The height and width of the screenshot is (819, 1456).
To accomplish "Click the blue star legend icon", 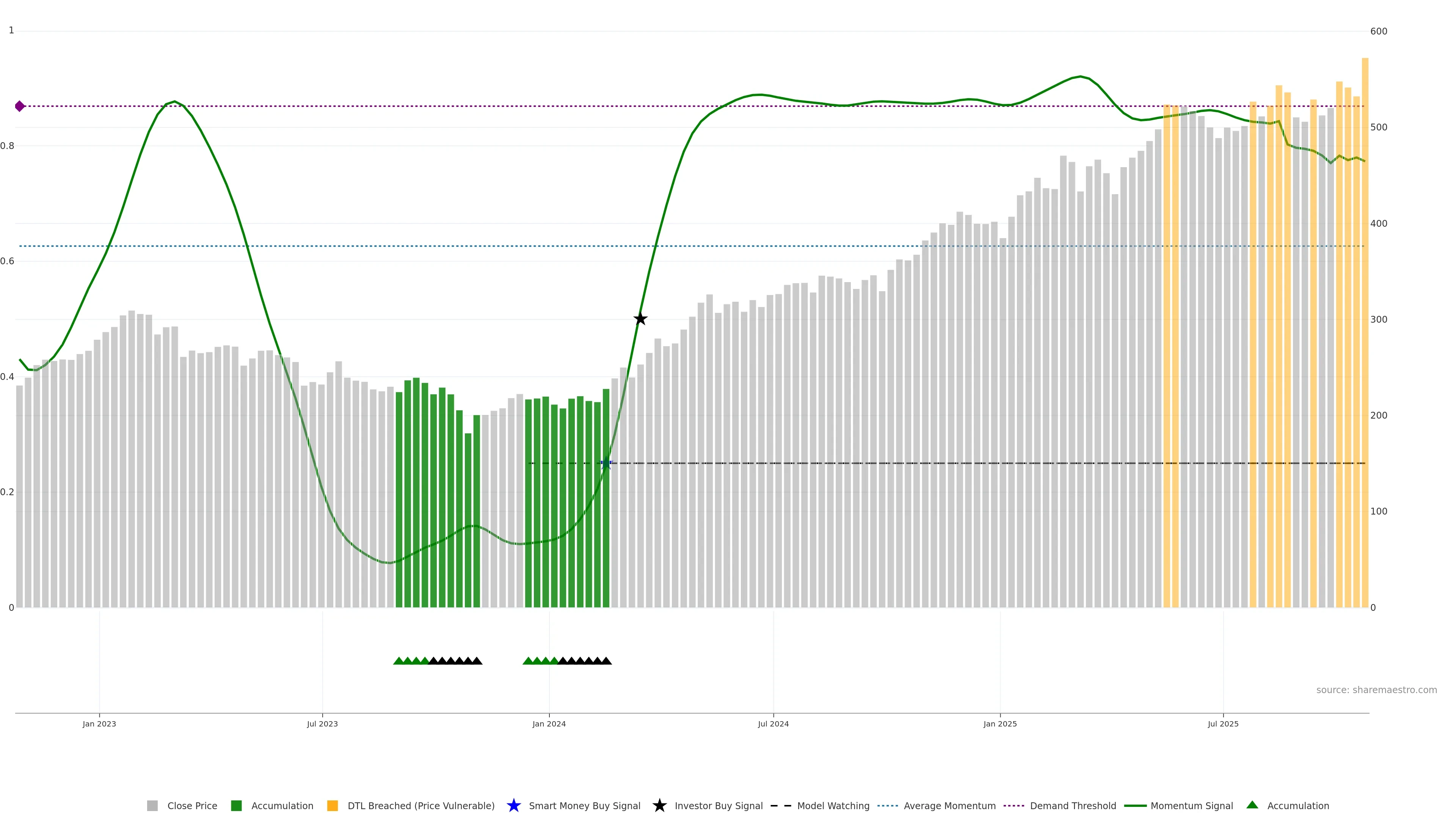I will (x=513, y=805).
